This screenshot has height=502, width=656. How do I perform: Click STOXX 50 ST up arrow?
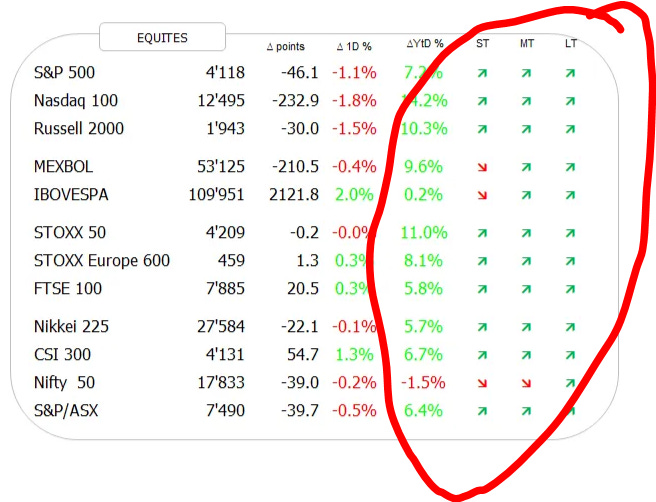(x=482, y=233)
